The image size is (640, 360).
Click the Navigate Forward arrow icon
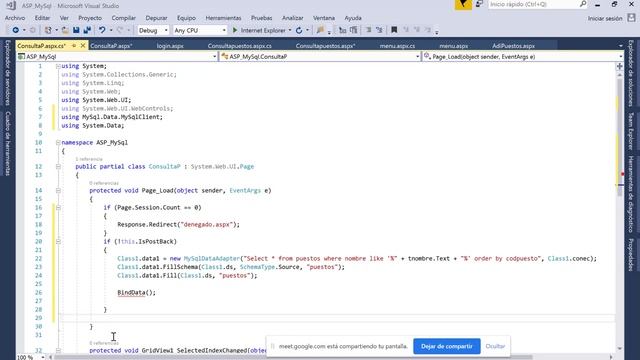pos(33,30)
